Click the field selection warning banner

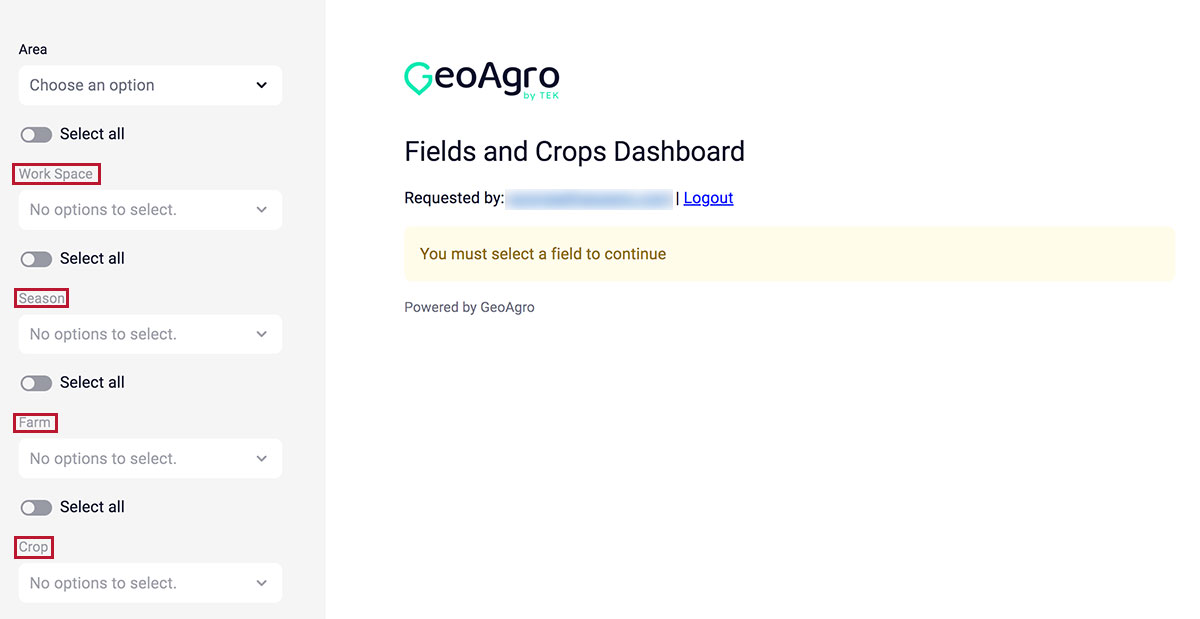[789, 254]
